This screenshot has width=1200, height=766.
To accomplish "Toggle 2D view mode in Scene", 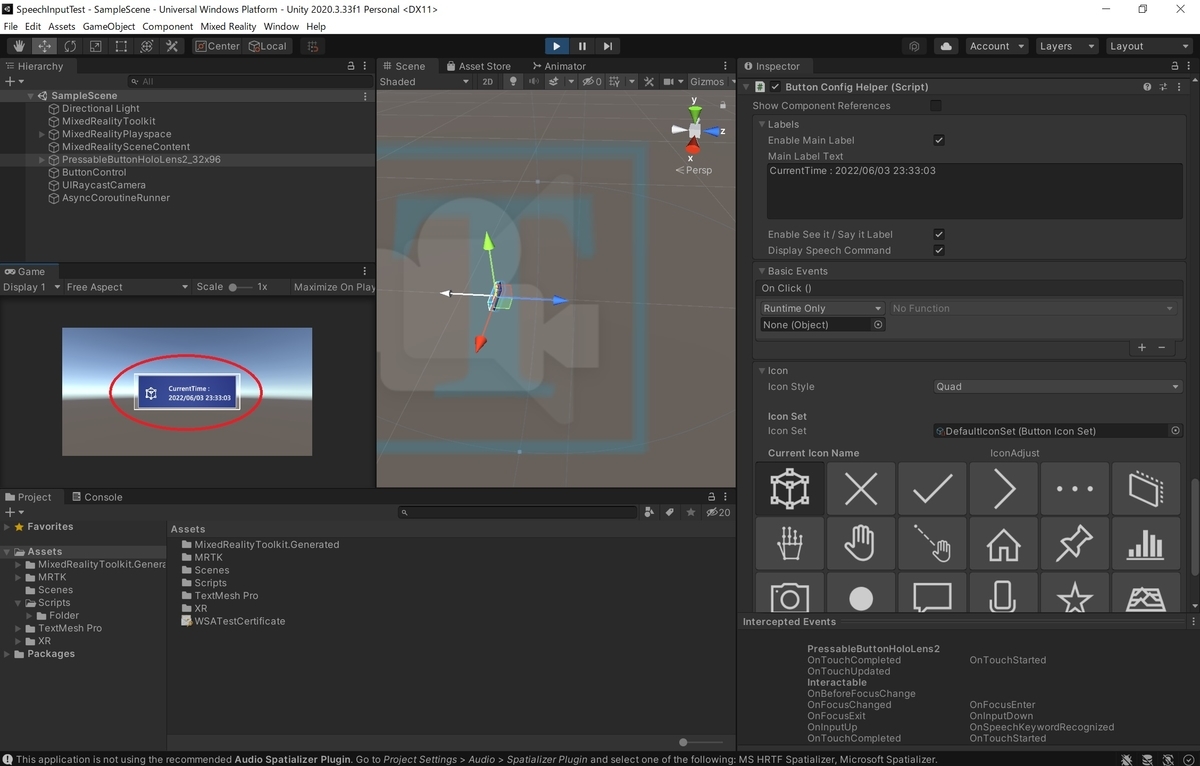I will (x=488, y=82).
